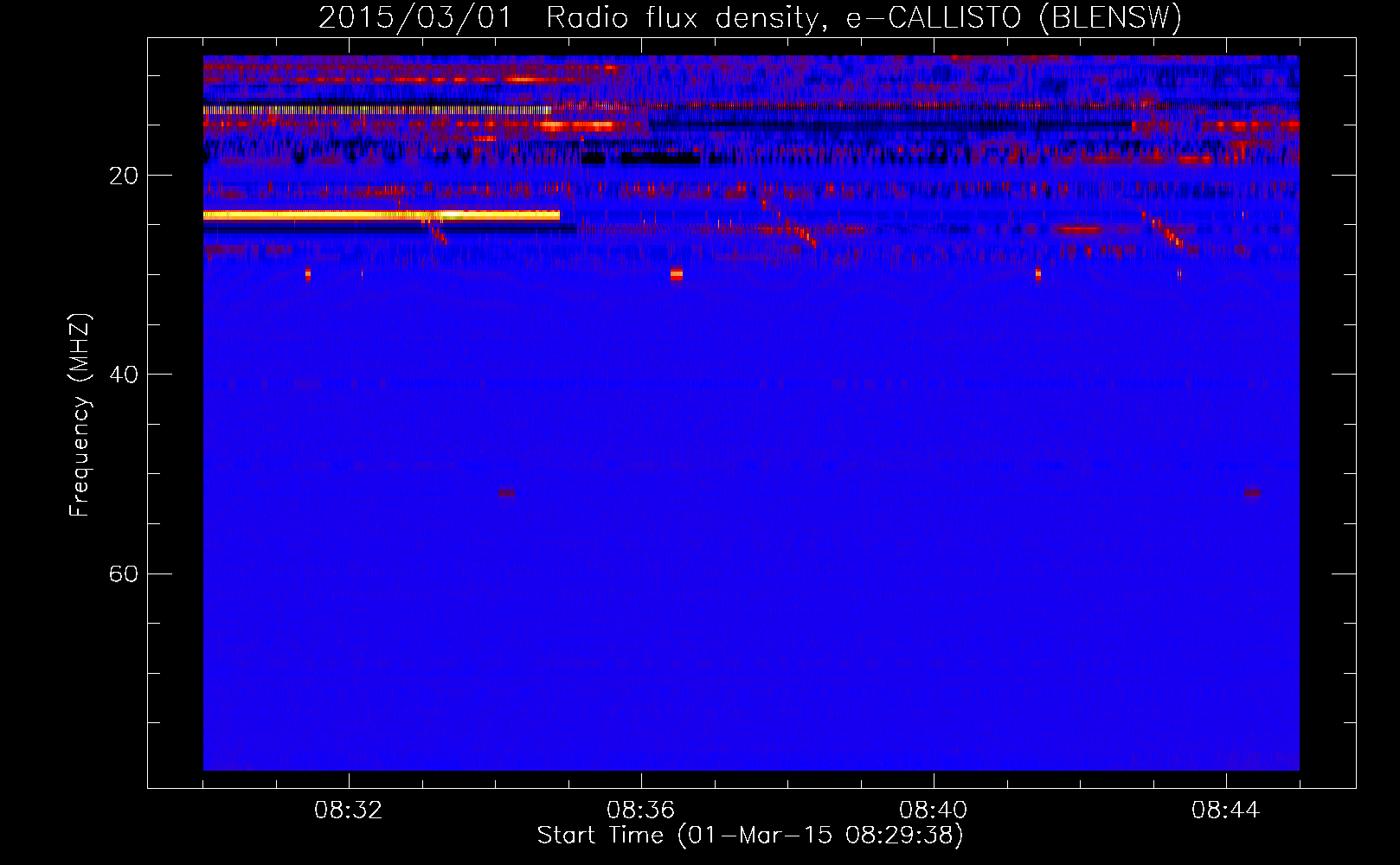Click the 08:40 time tick label
The height and width of the screenshot is (865, 1400).
point(934,811)
